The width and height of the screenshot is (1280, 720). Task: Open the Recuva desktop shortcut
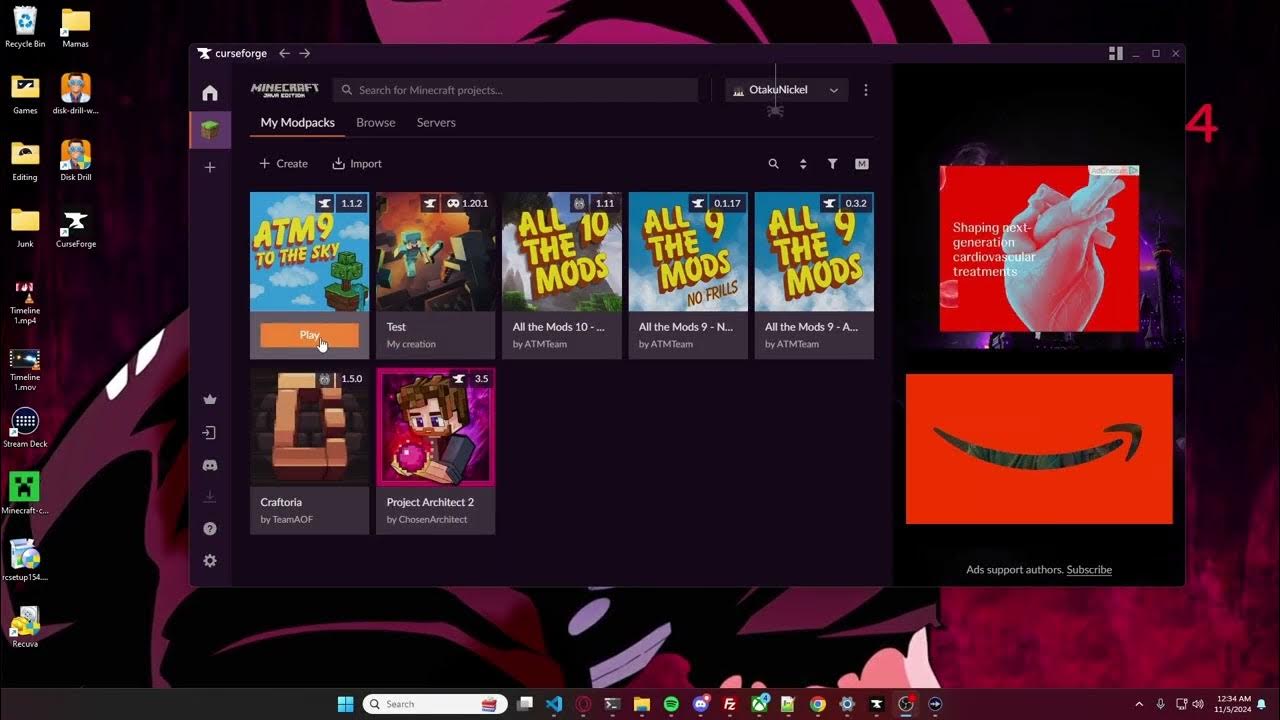tap(25, 627)
